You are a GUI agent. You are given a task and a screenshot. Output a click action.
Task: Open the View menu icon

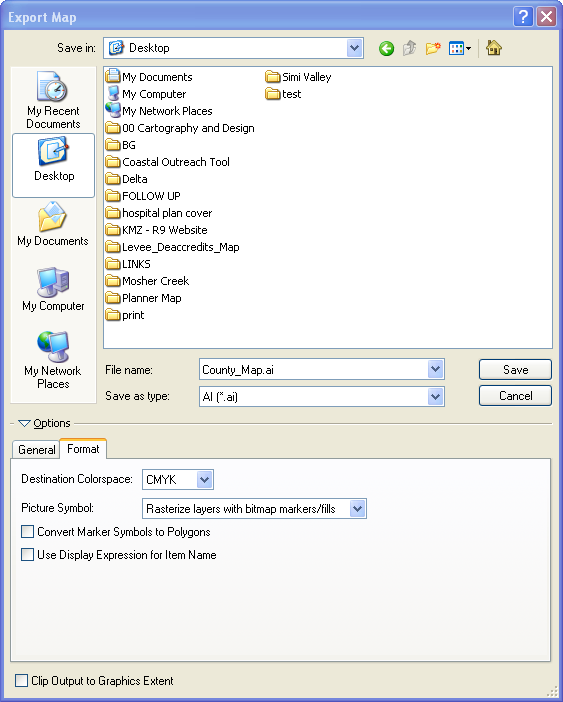click(460, 48)
